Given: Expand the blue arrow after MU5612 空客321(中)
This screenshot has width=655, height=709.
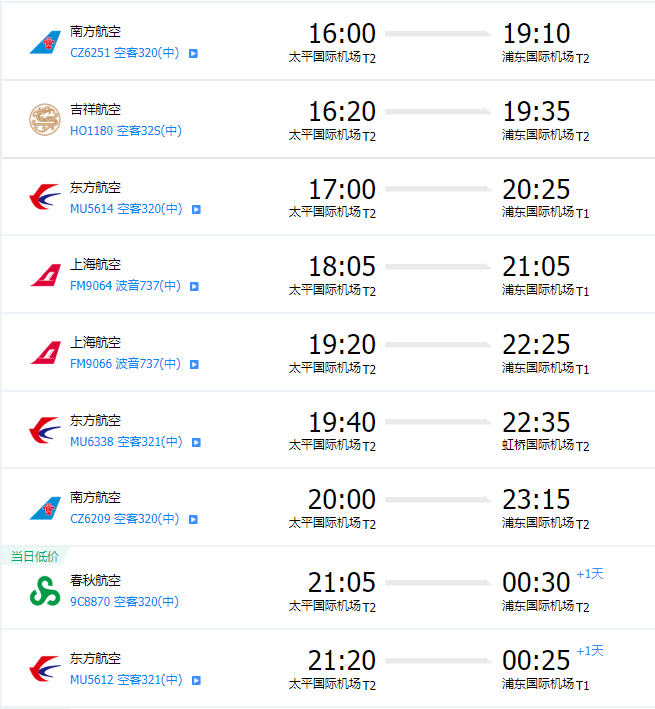Looking at the screenshot, I should pos(196,681).
